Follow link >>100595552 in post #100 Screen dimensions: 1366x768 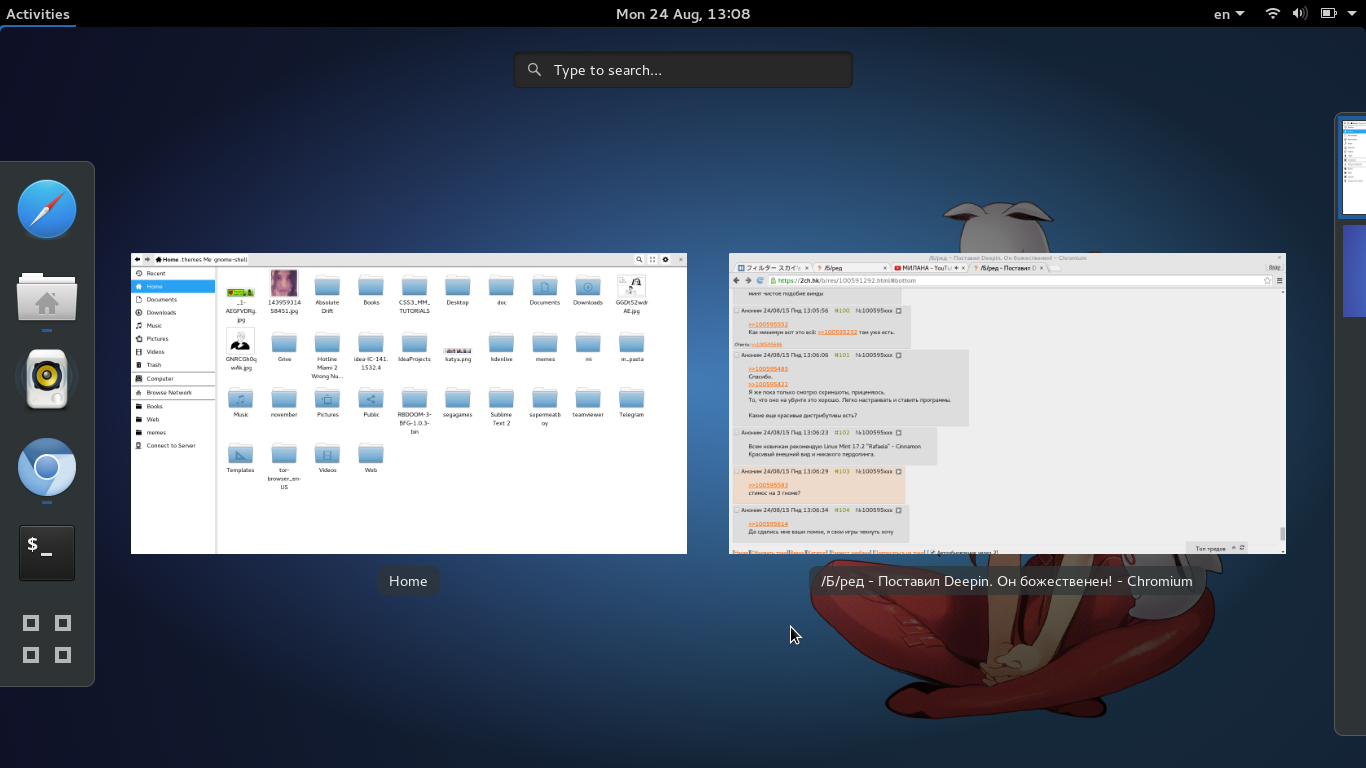[768, 325]
